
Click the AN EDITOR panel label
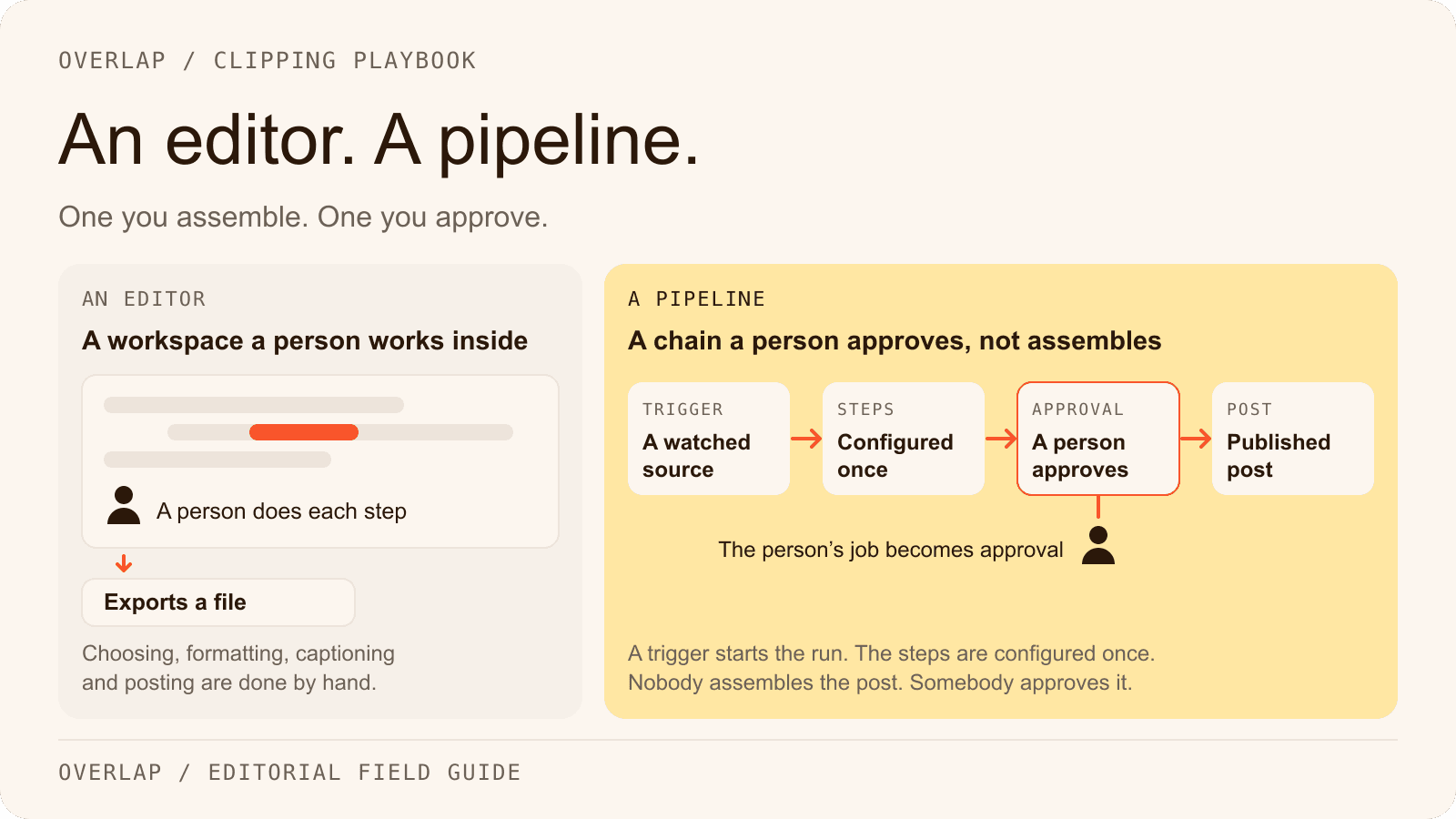click(144, 299)
